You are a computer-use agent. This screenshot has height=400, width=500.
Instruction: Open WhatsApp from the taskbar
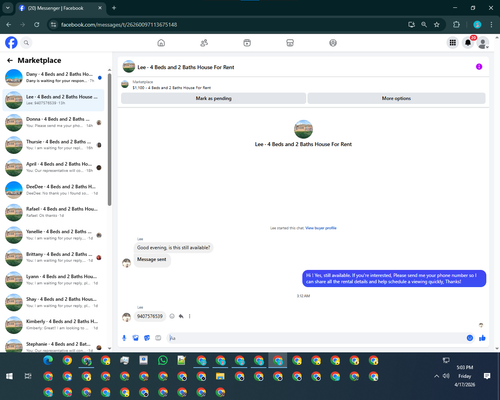(163, 360)
